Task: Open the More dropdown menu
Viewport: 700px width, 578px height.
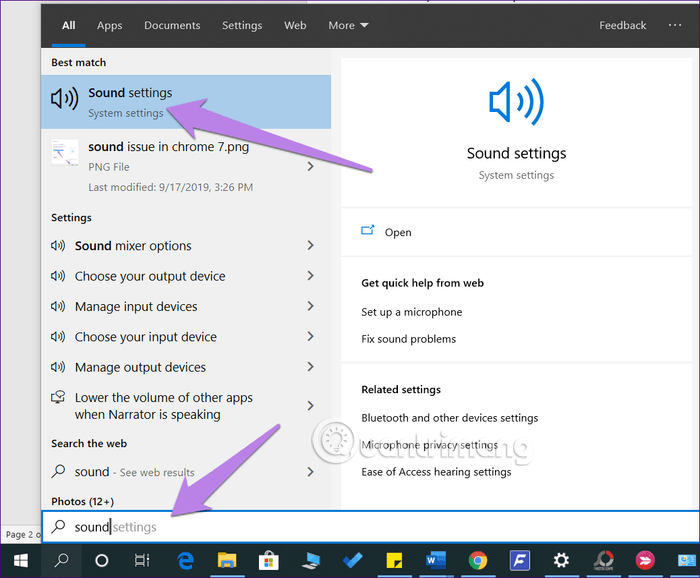Action: coord(348,25)
